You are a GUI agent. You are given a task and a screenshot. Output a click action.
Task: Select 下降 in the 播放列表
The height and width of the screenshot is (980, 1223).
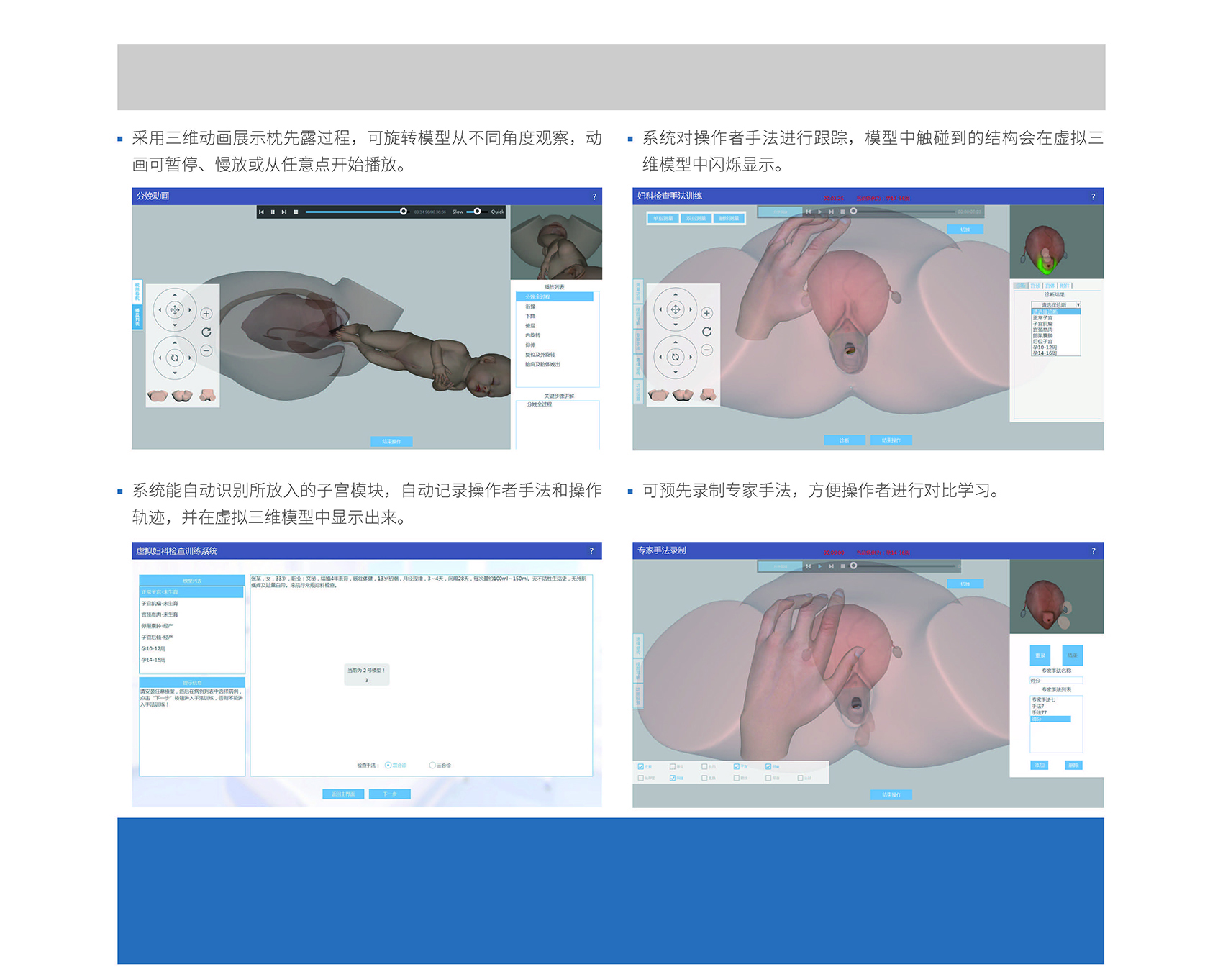[531, 316]
